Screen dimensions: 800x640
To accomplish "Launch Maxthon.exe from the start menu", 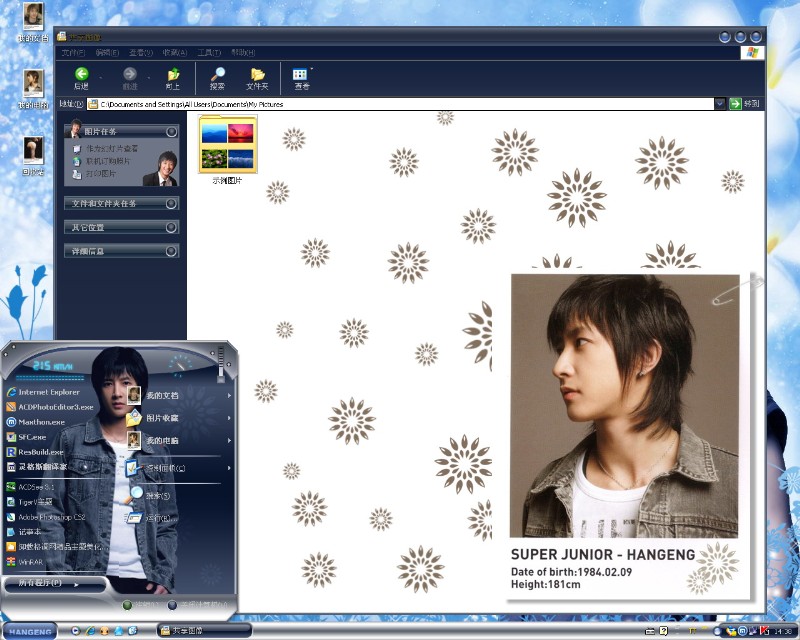I will click(36, 422).
